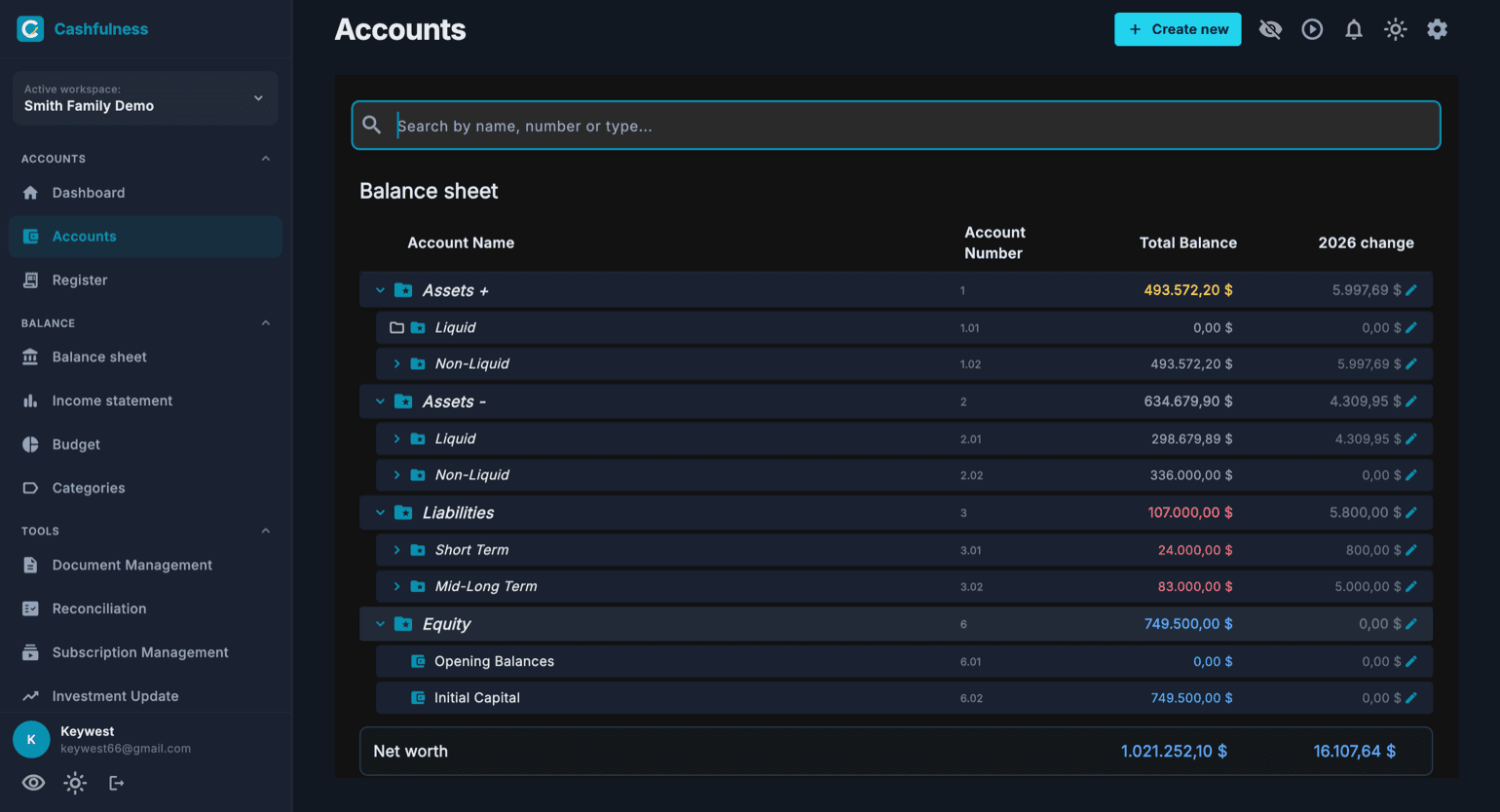The image size is (1500, 812).
Task: Collapse the Assets + group chevron
Action: (380, 290)
